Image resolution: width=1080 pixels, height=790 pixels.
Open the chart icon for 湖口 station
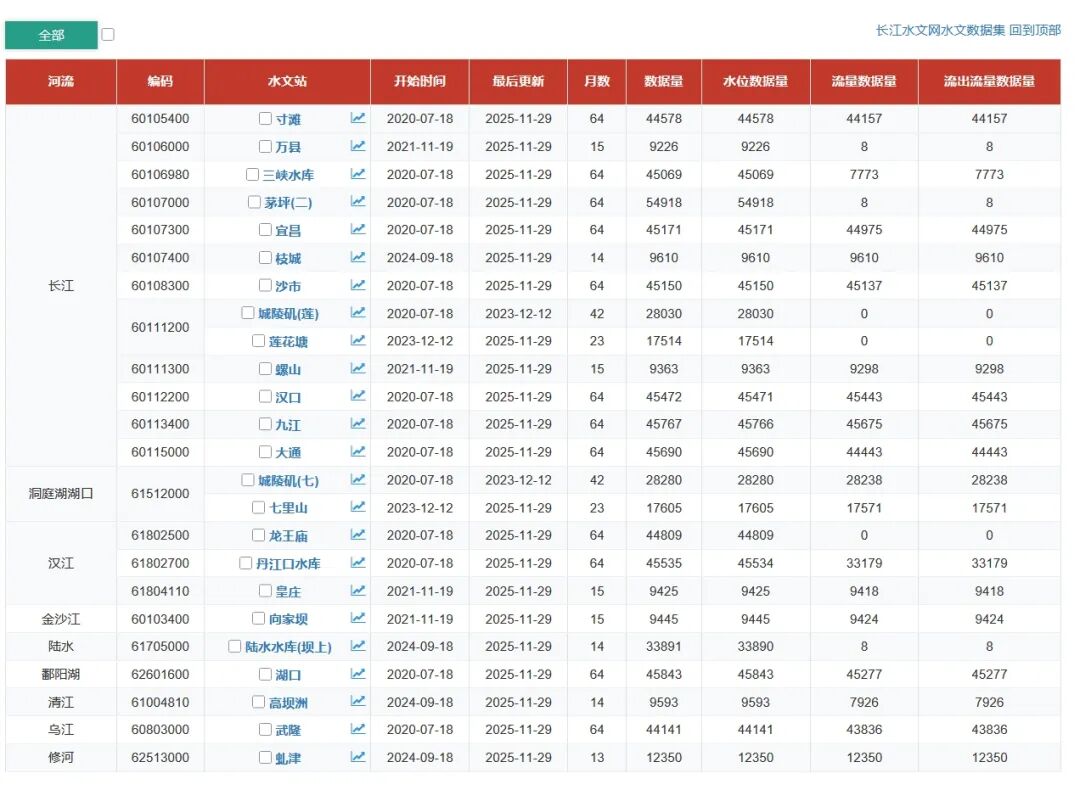pos(357,673)
